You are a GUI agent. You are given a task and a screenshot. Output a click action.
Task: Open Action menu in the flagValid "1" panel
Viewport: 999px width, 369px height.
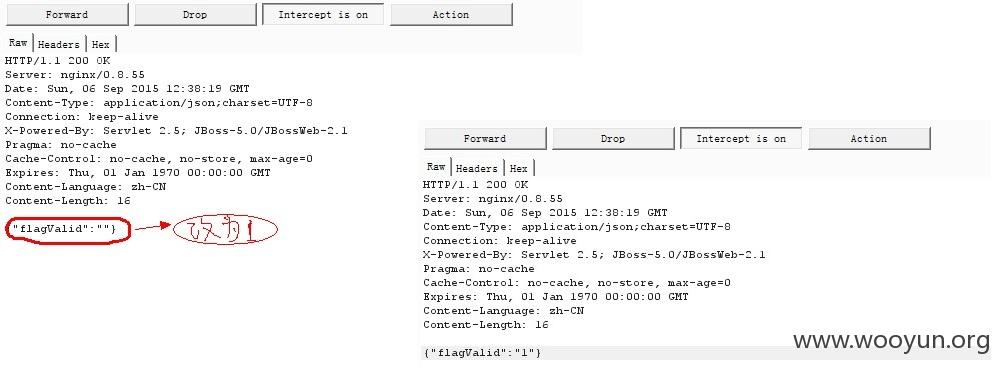click(869, 138)
